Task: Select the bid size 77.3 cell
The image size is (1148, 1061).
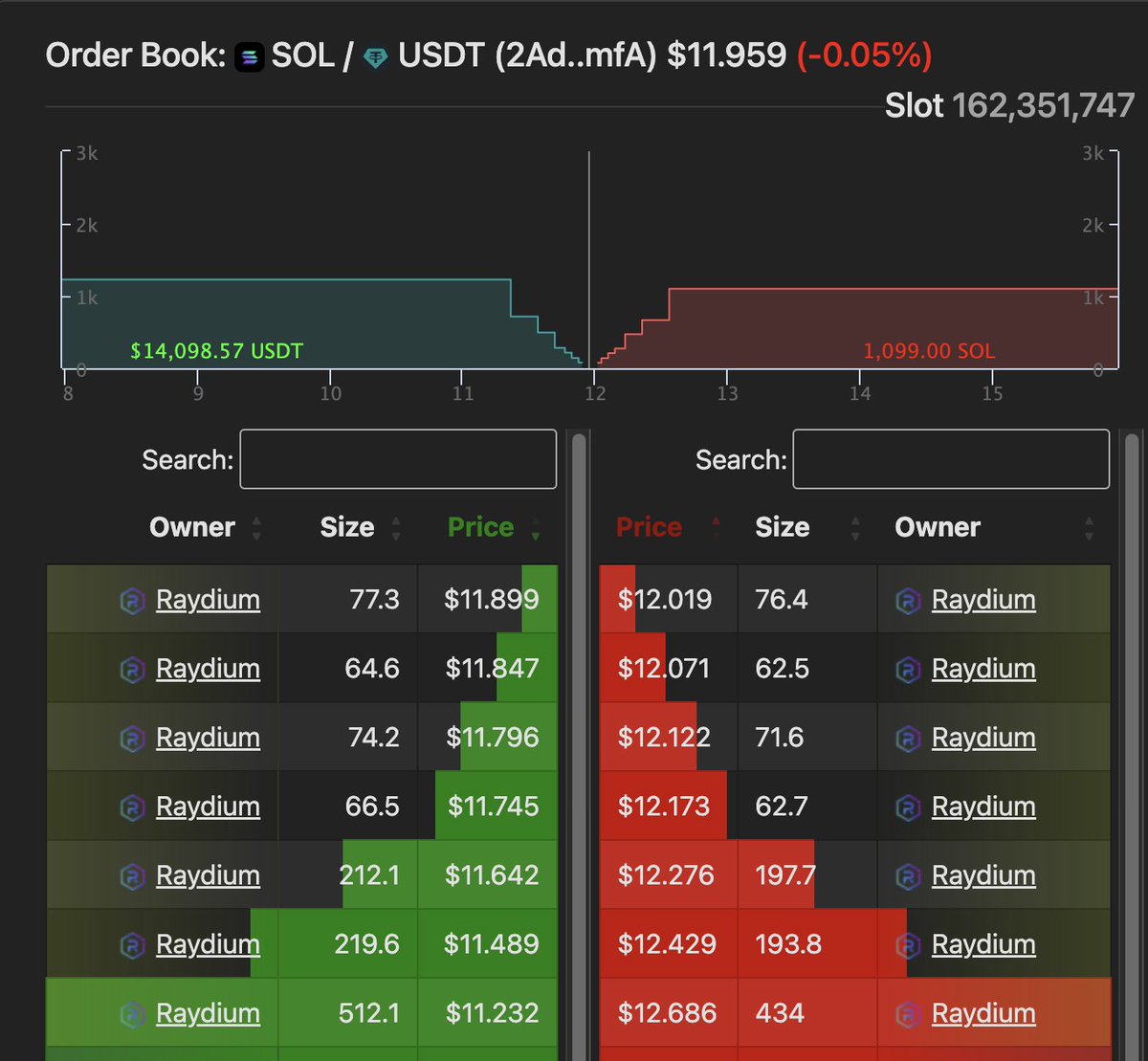Action: pos(348,600)
